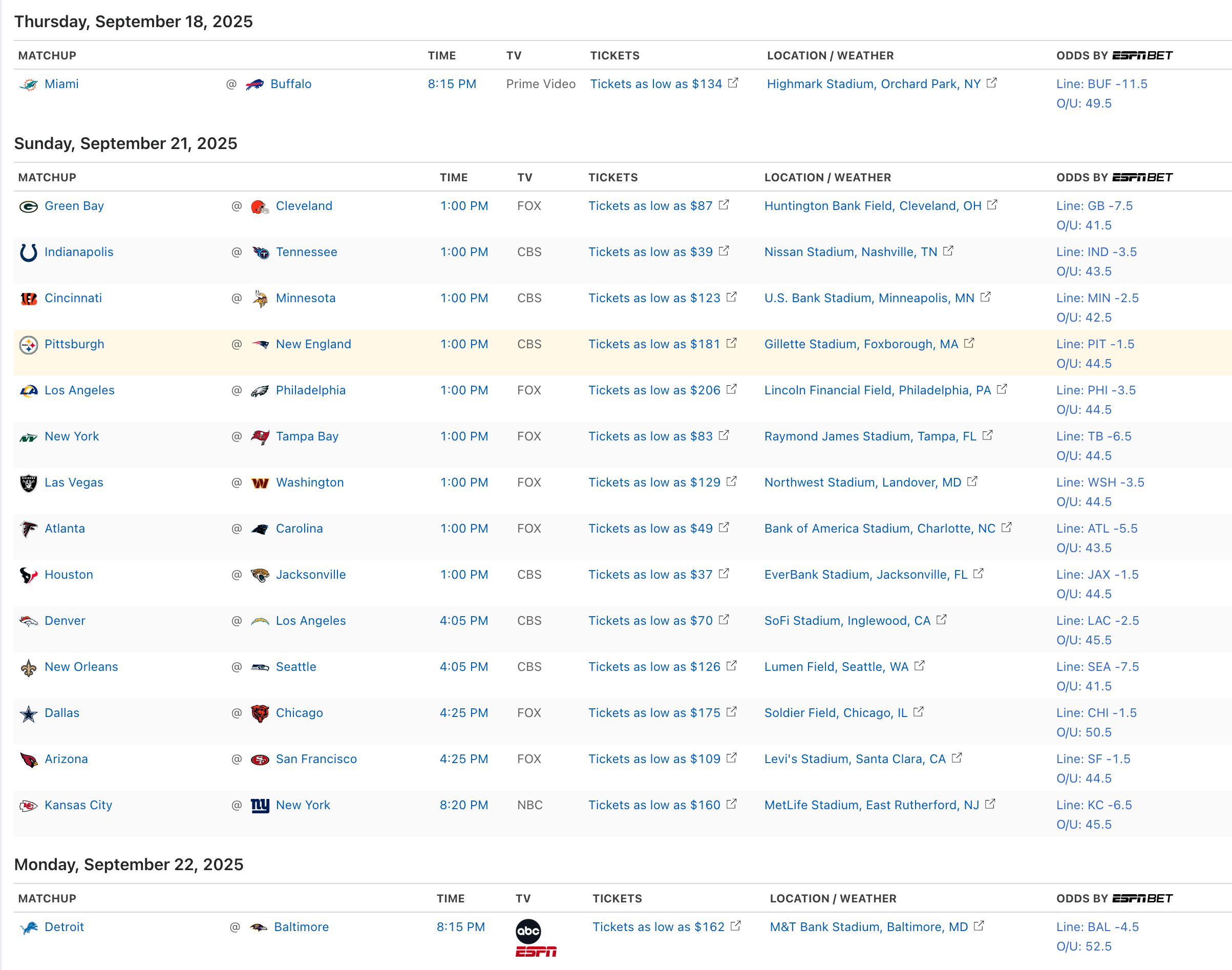Click the New York Jets logo
Image resolution: width=1232 pixels, height=970 pixels.
coord(28,437)
